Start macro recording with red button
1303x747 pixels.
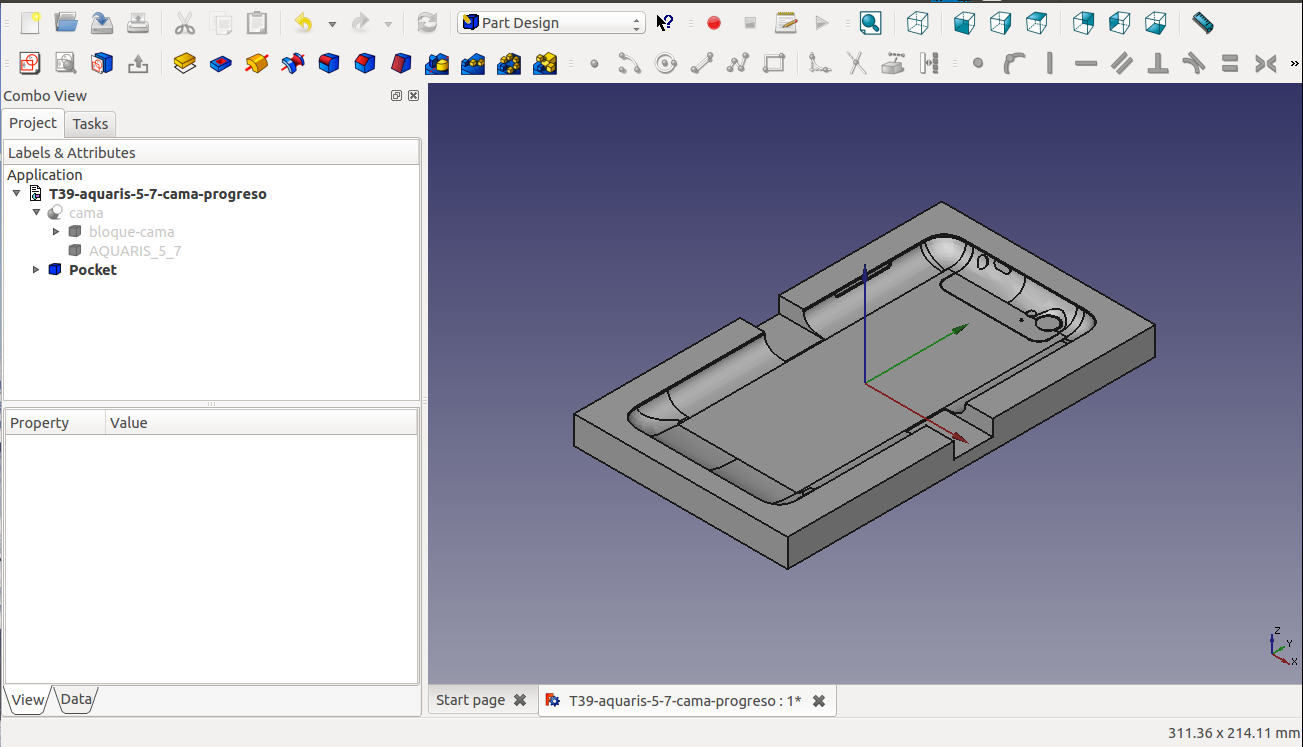pyautogui.click(x=713, y=23)
